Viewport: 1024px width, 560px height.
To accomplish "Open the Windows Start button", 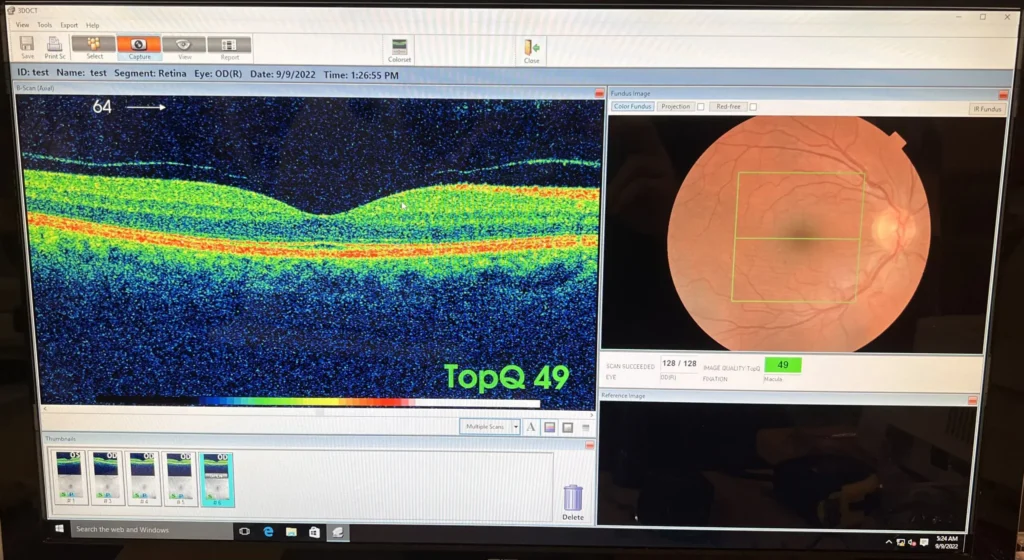I will (59, 529).
